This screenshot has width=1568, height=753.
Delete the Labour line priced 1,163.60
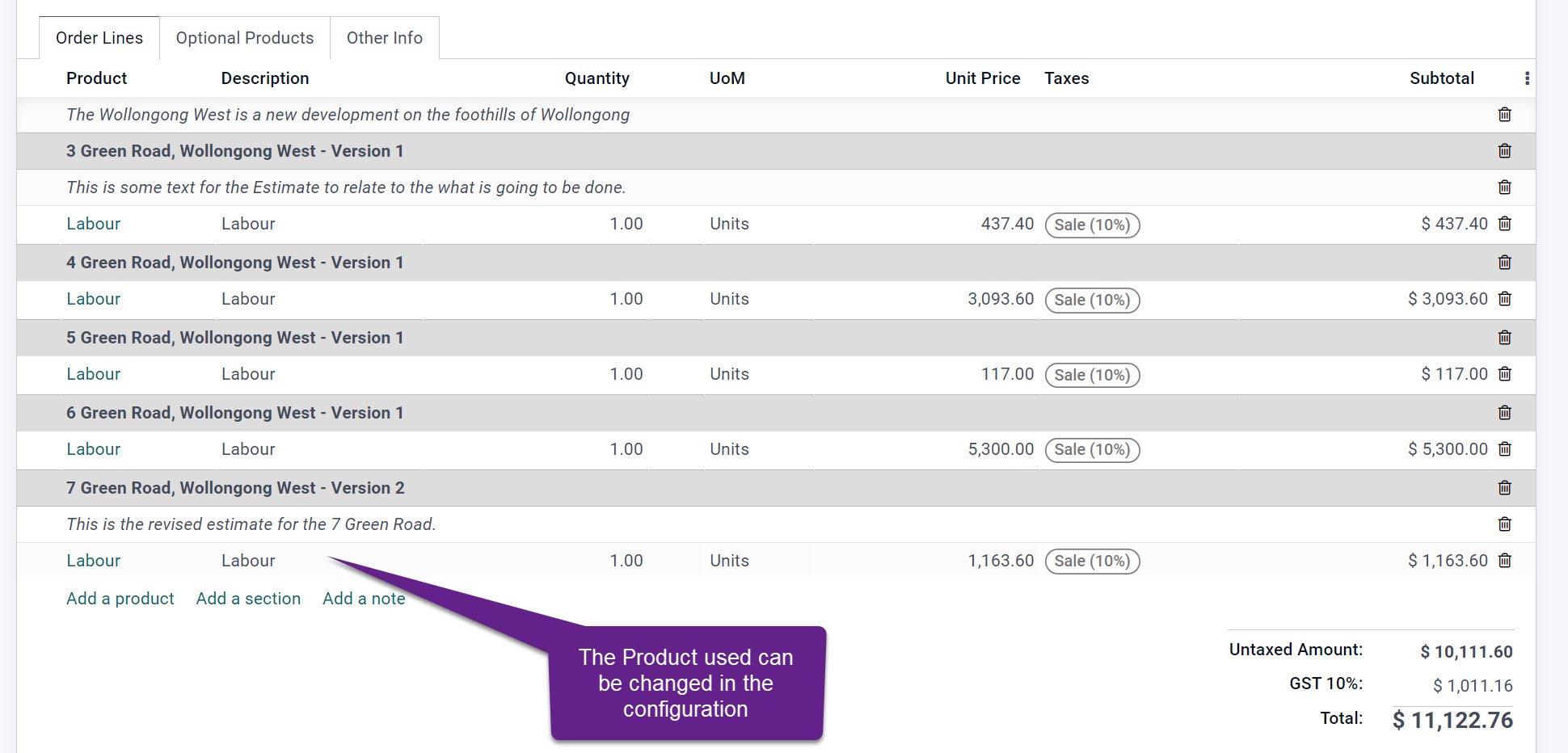coord(1504,561)
